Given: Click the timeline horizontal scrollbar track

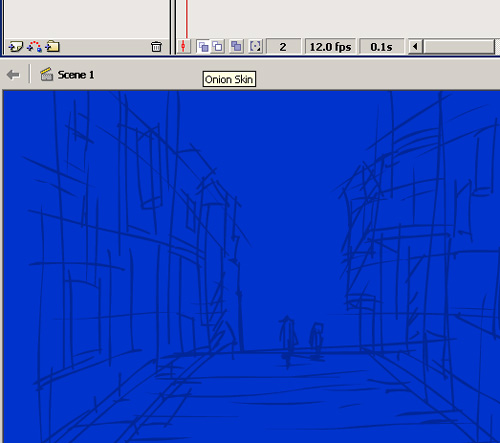Looking at the screenshot, I should point(459,46).
